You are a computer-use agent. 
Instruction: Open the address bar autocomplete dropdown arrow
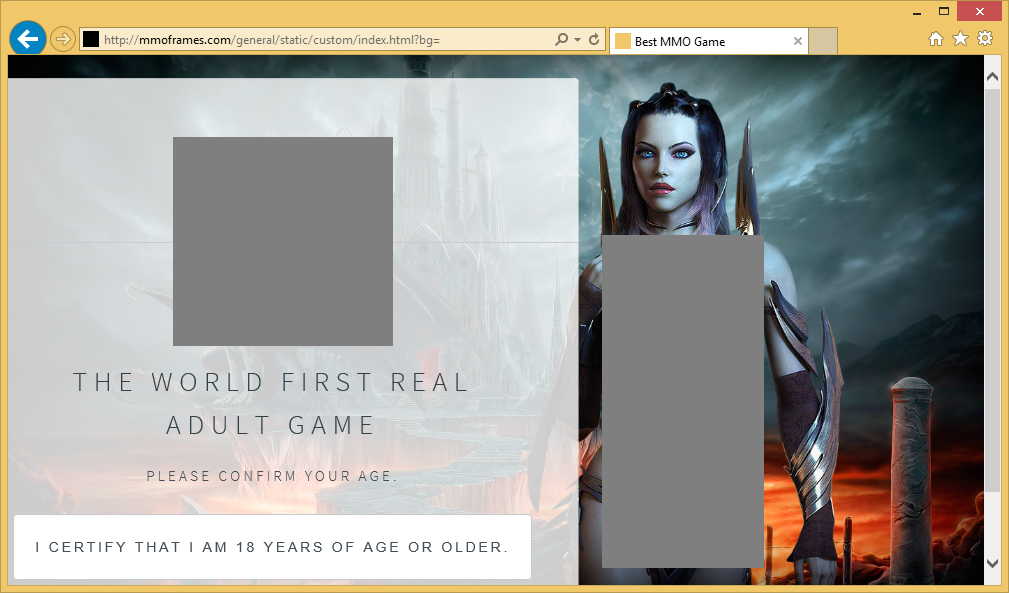coord(578,40)
